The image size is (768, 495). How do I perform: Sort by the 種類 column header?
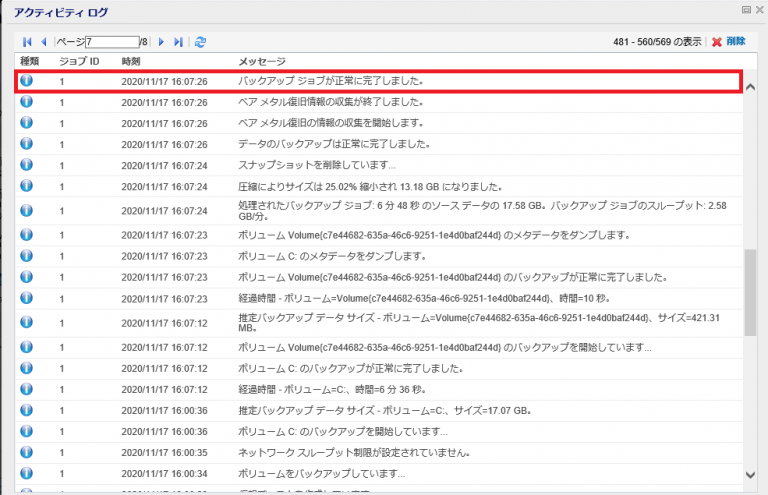click(x=30, y=61)
